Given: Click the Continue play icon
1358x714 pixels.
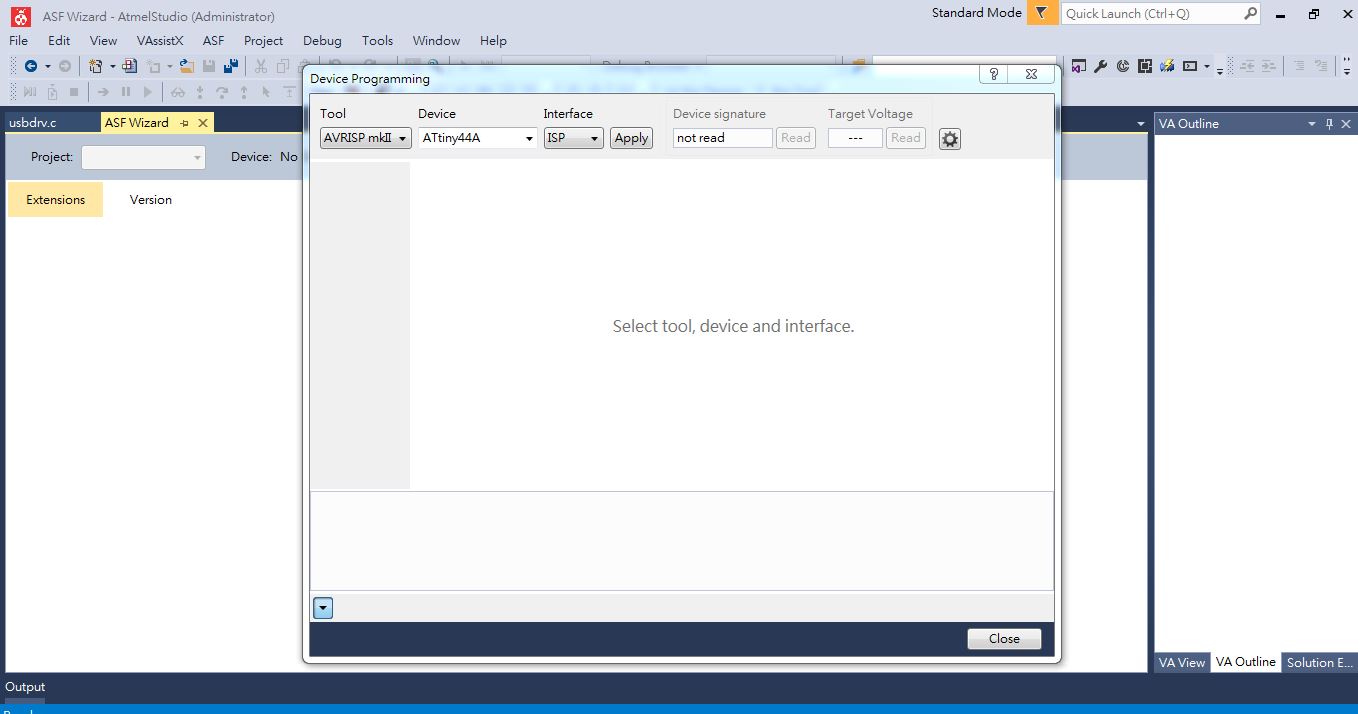Looking at the screenshot, I should [148, 92].
